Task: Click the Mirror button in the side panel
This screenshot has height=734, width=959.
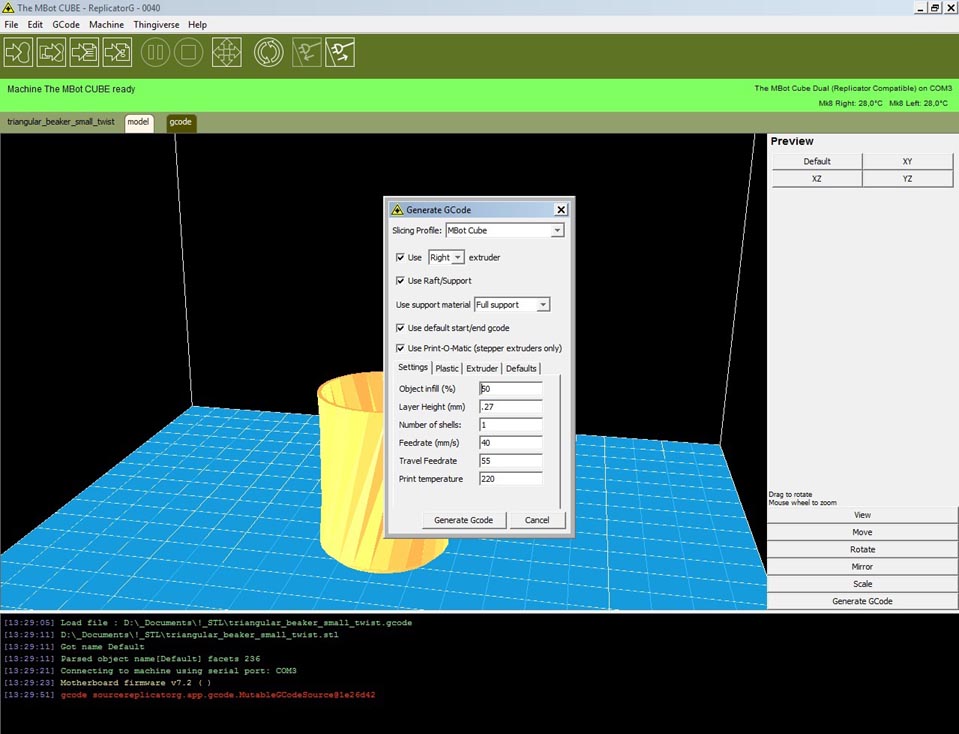Action: pos(862,566)
